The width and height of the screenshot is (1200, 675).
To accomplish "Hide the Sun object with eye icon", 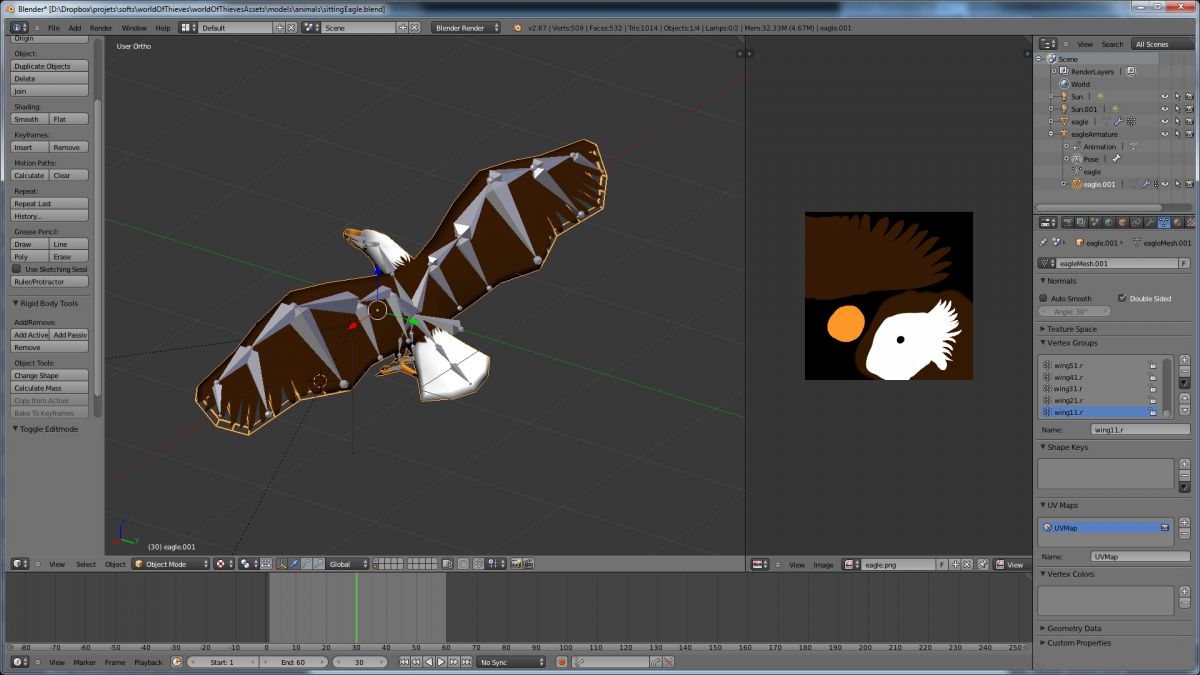I will [1165, 97].
